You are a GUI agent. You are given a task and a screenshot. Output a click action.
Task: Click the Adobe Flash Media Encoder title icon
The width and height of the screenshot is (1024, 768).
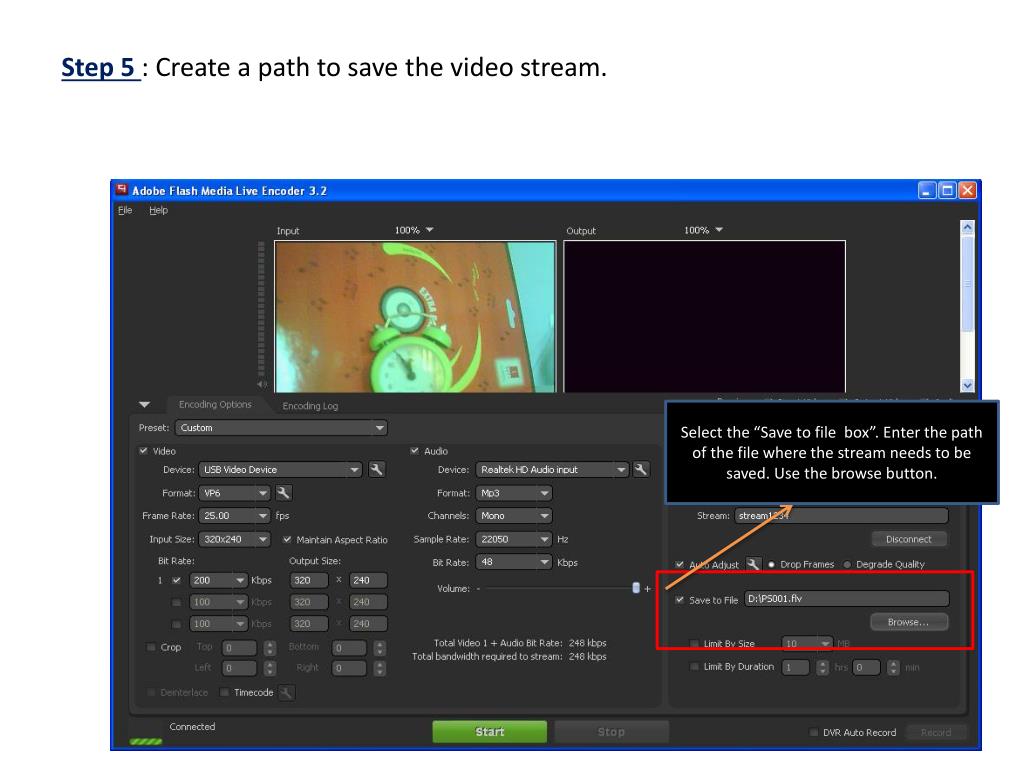[x=121, y=190]
